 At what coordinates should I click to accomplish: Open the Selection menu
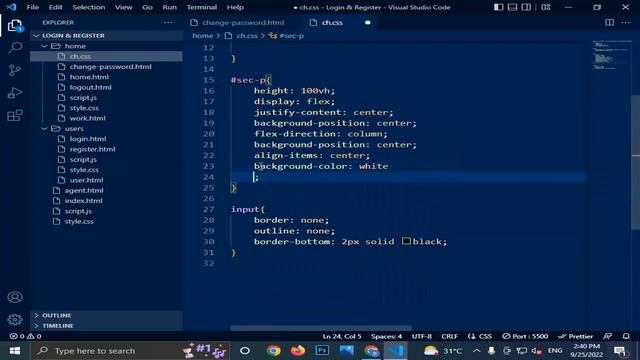(x=89, y=7)
